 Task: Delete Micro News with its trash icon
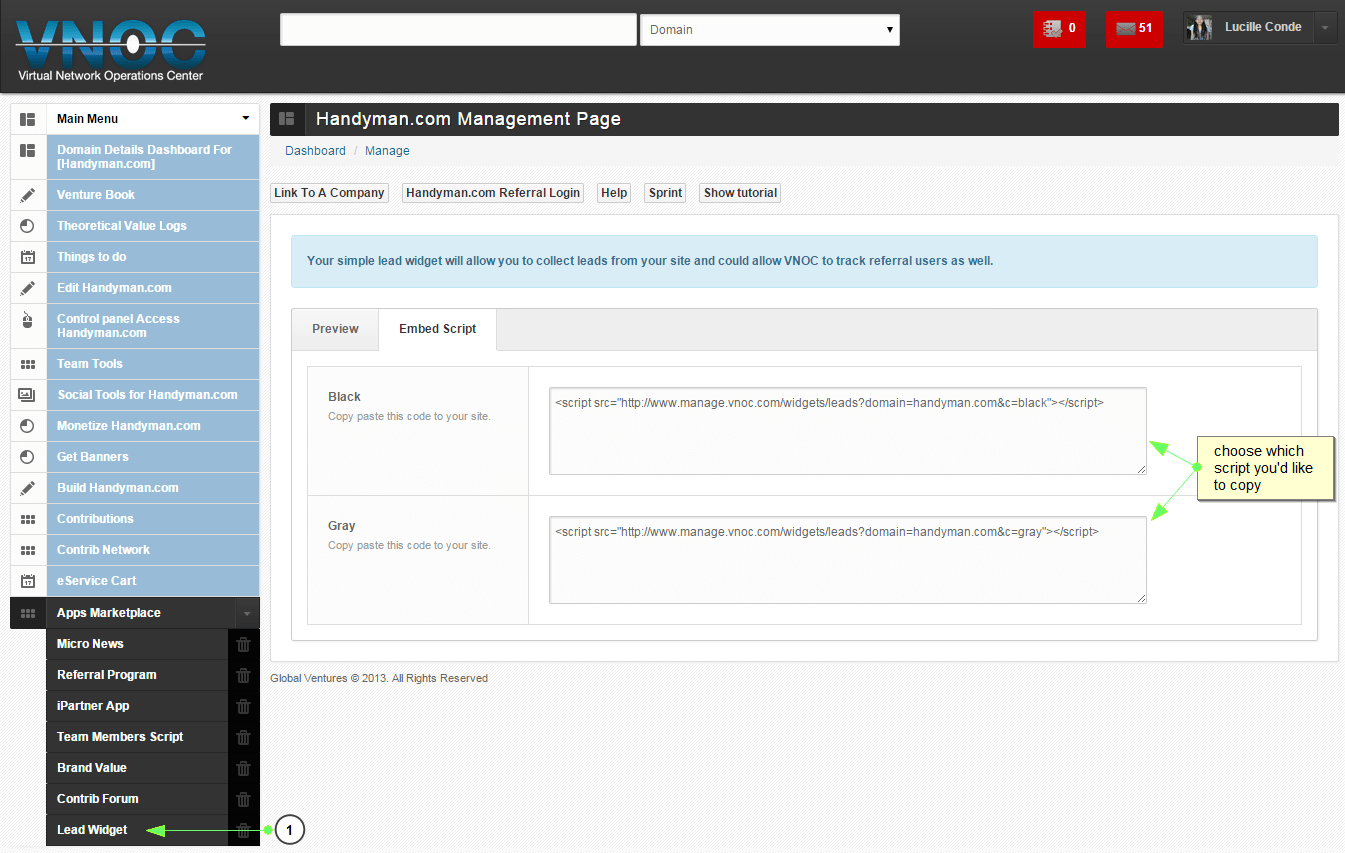click(x=243, y=645)
